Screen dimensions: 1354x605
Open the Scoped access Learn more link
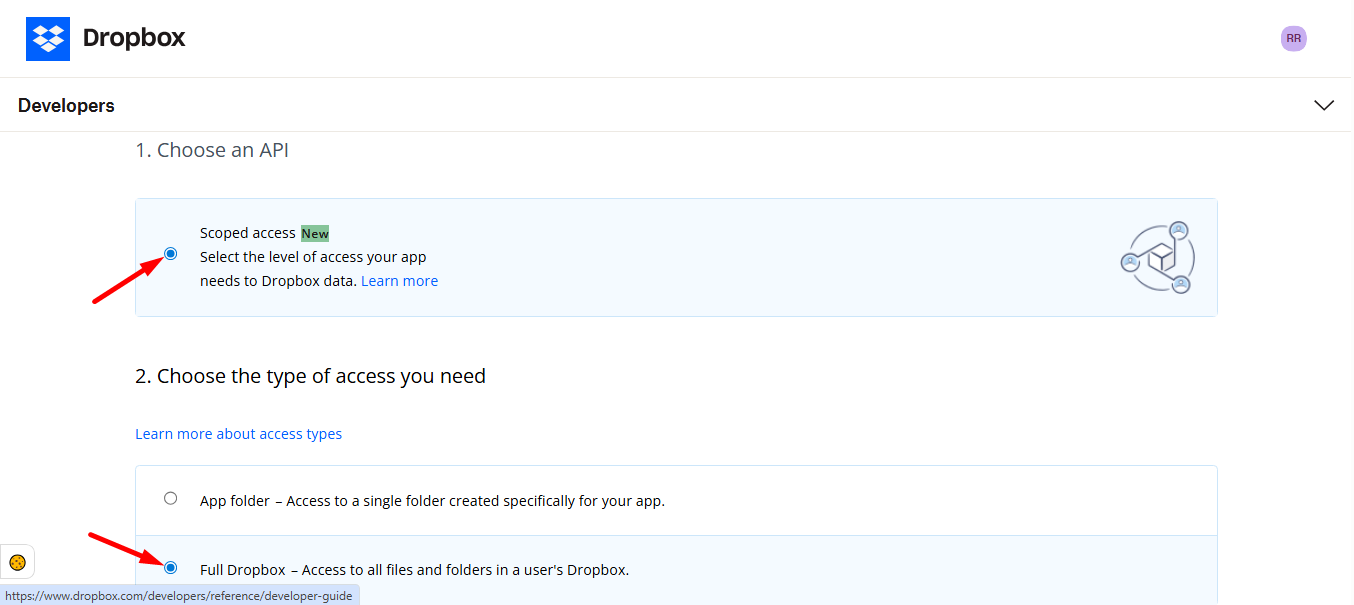399,280
